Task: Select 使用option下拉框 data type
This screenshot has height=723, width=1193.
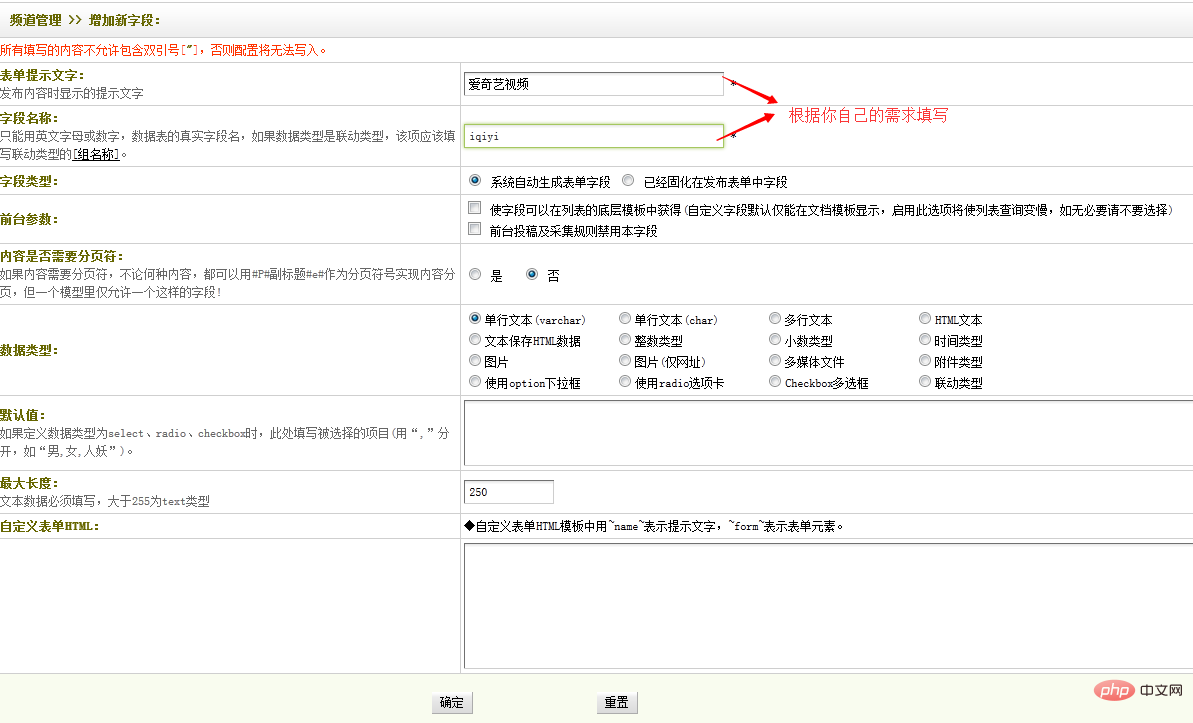Action: (x=475, y=381)
